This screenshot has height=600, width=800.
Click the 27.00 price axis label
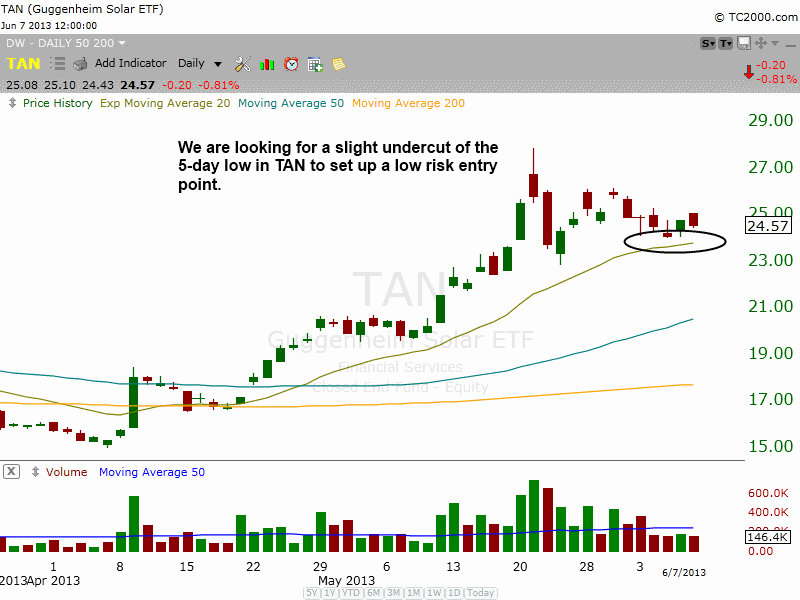pyautogui.click(x=770, y=167)
